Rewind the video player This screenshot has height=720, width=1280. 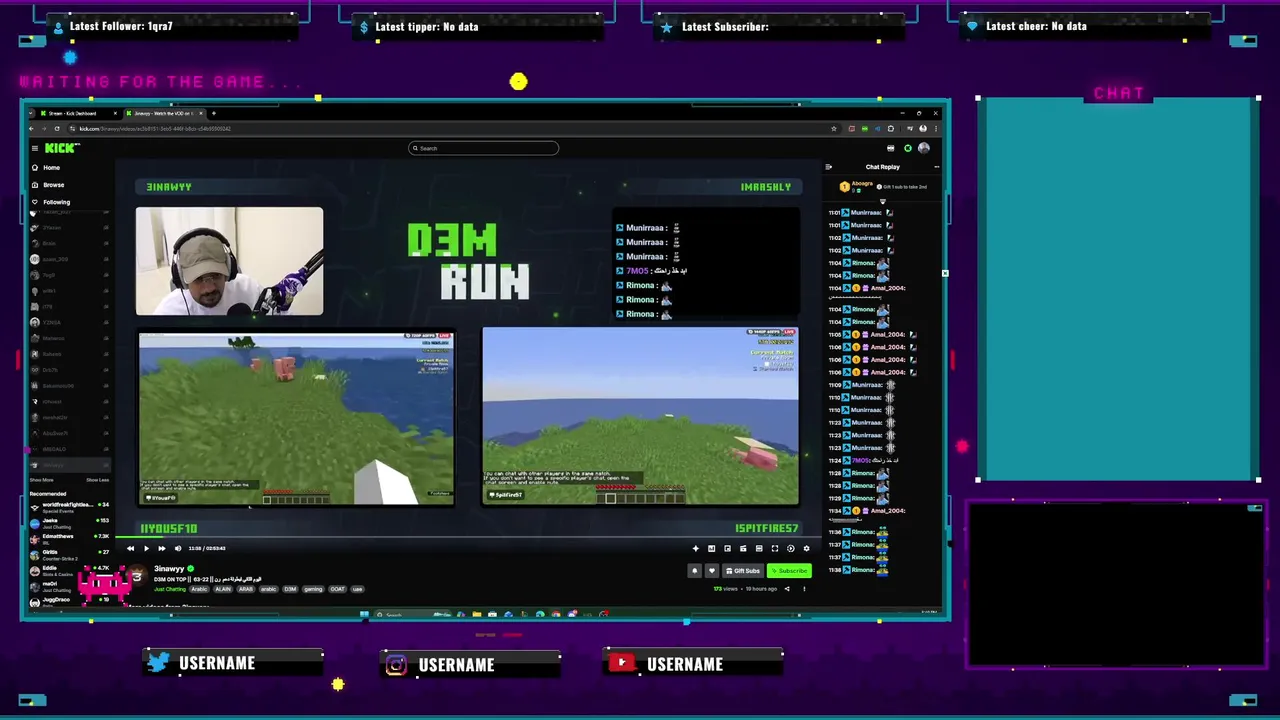[x=130, y=548]
